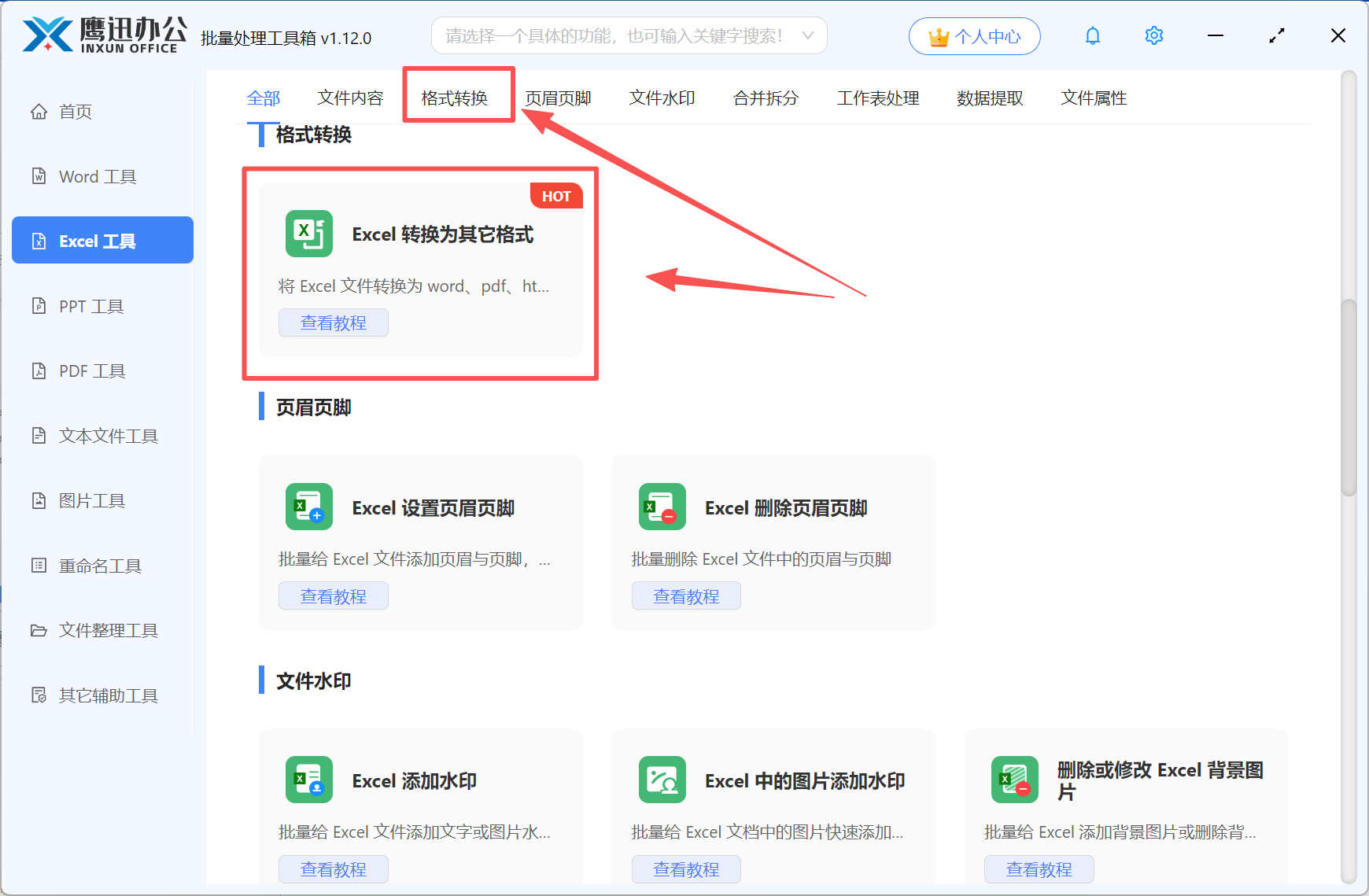
Task: Select the 图片工具 sidebar entry
Action: (93, 500)
